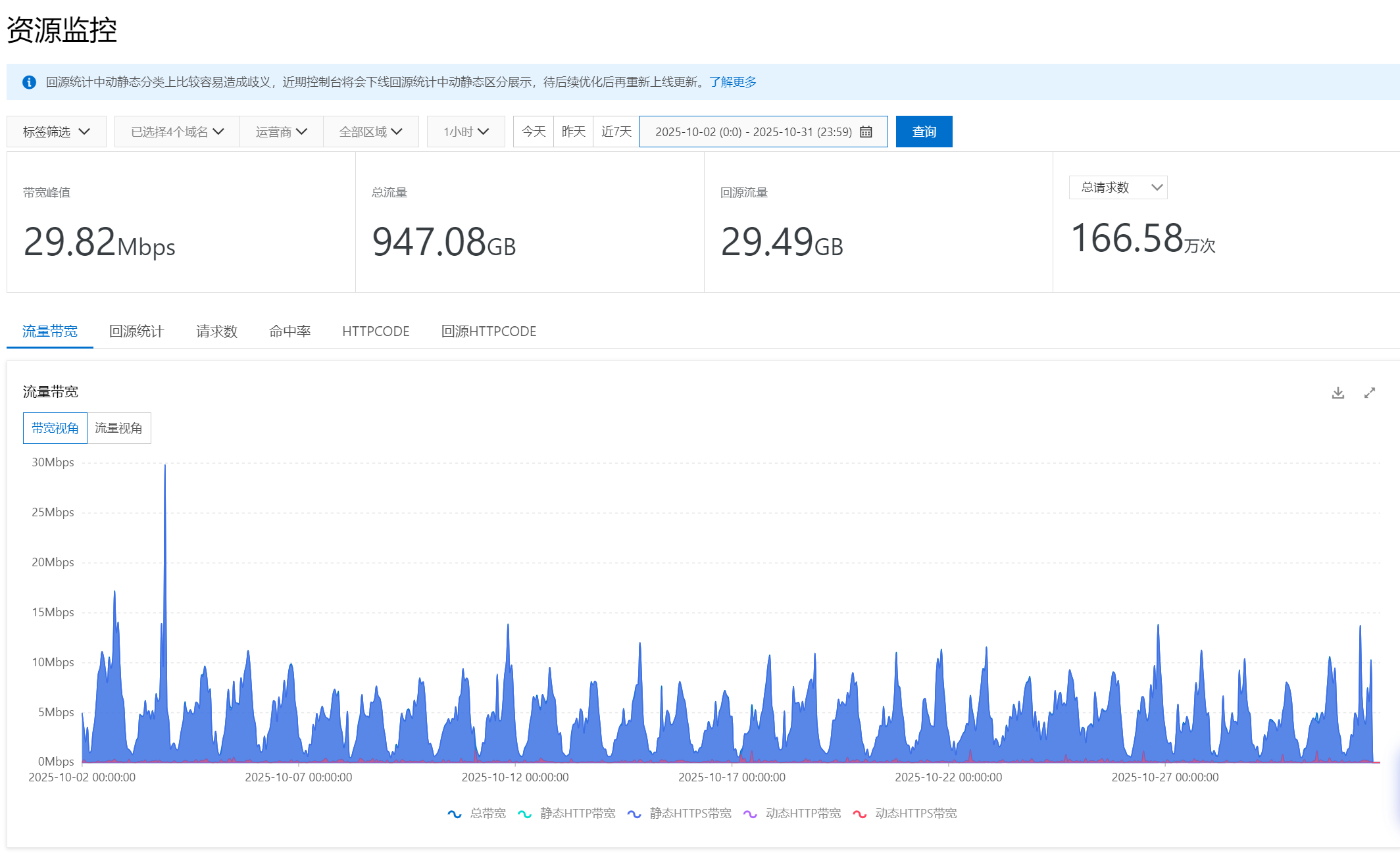Click the 查询 query button
The image size is (1400, 855).
click(924, 132)
